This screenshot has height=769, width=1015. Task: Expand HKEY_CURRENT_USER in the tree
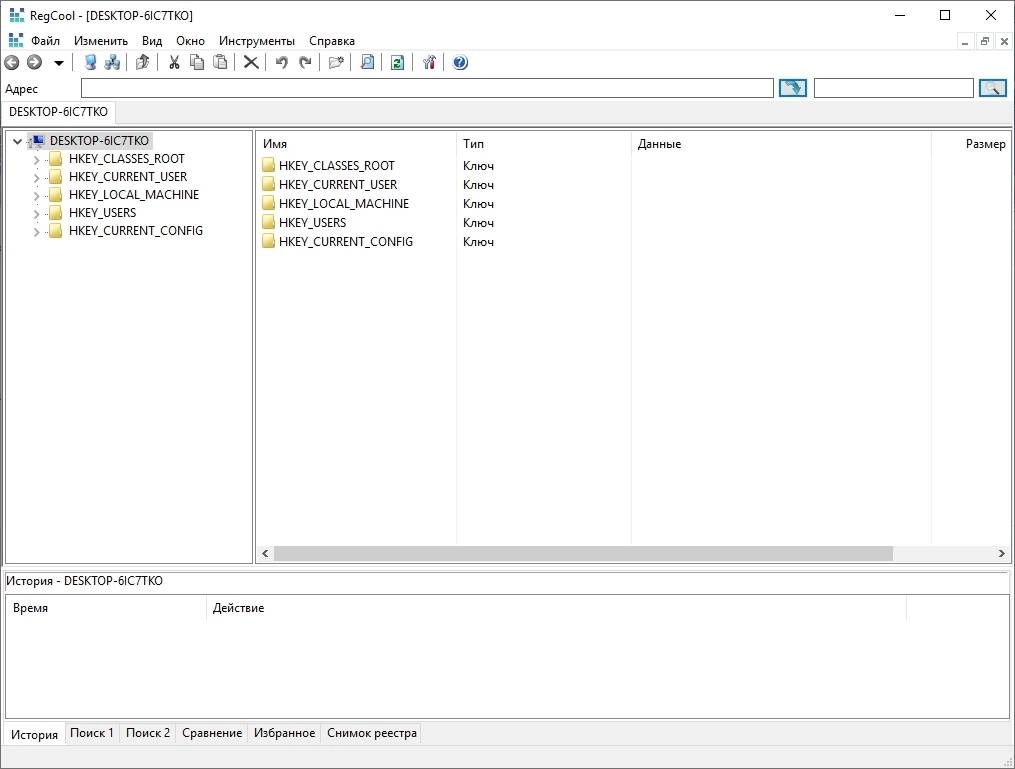point(36,177)
